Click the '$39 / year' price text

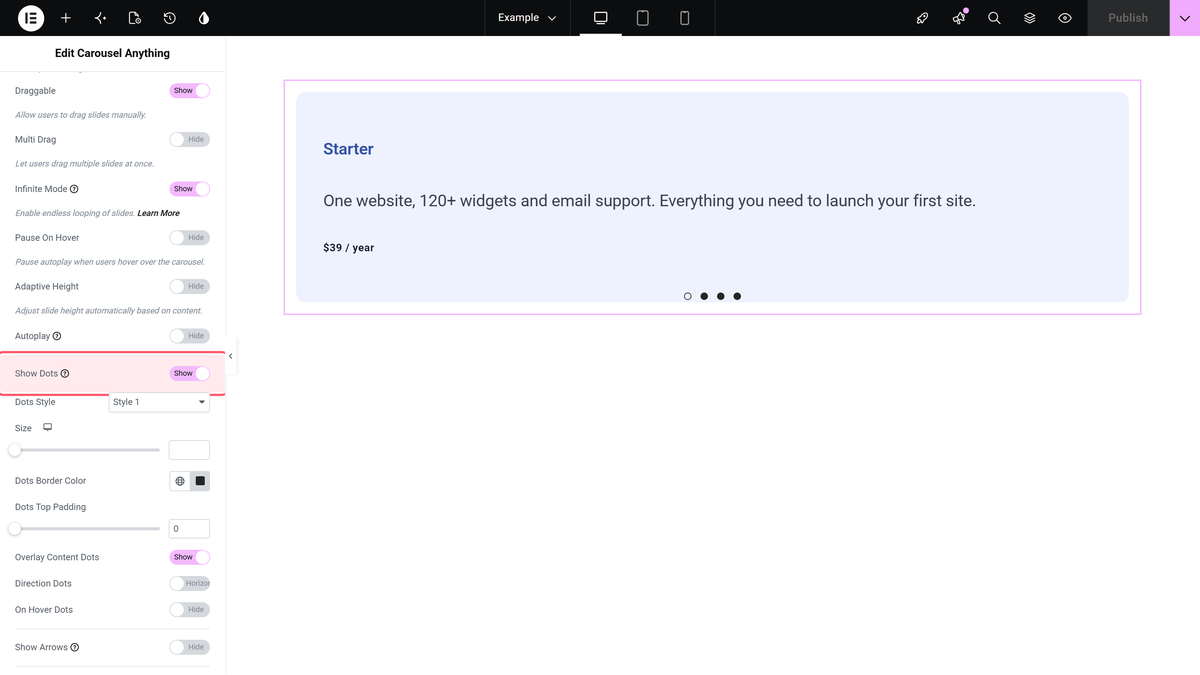click(349, 248)
